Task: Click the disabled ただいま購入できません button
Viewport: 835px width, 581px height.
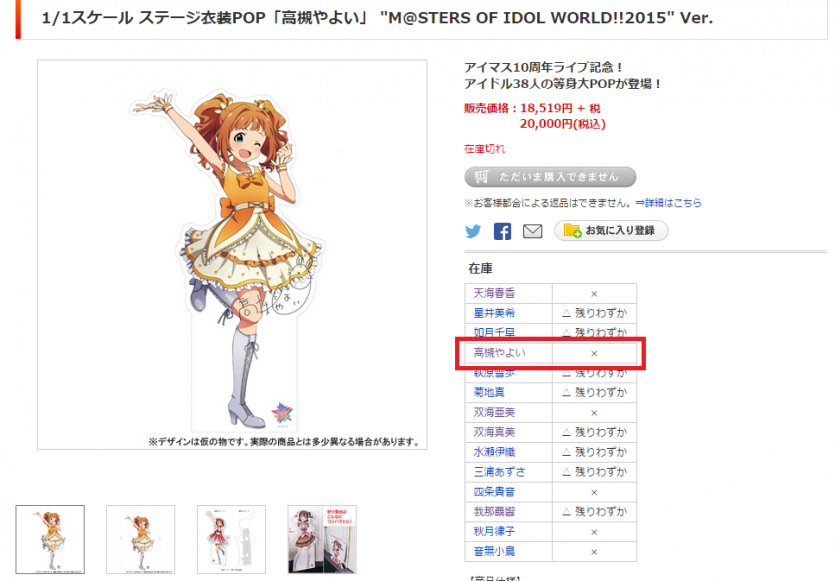Action: click(550, 177)
